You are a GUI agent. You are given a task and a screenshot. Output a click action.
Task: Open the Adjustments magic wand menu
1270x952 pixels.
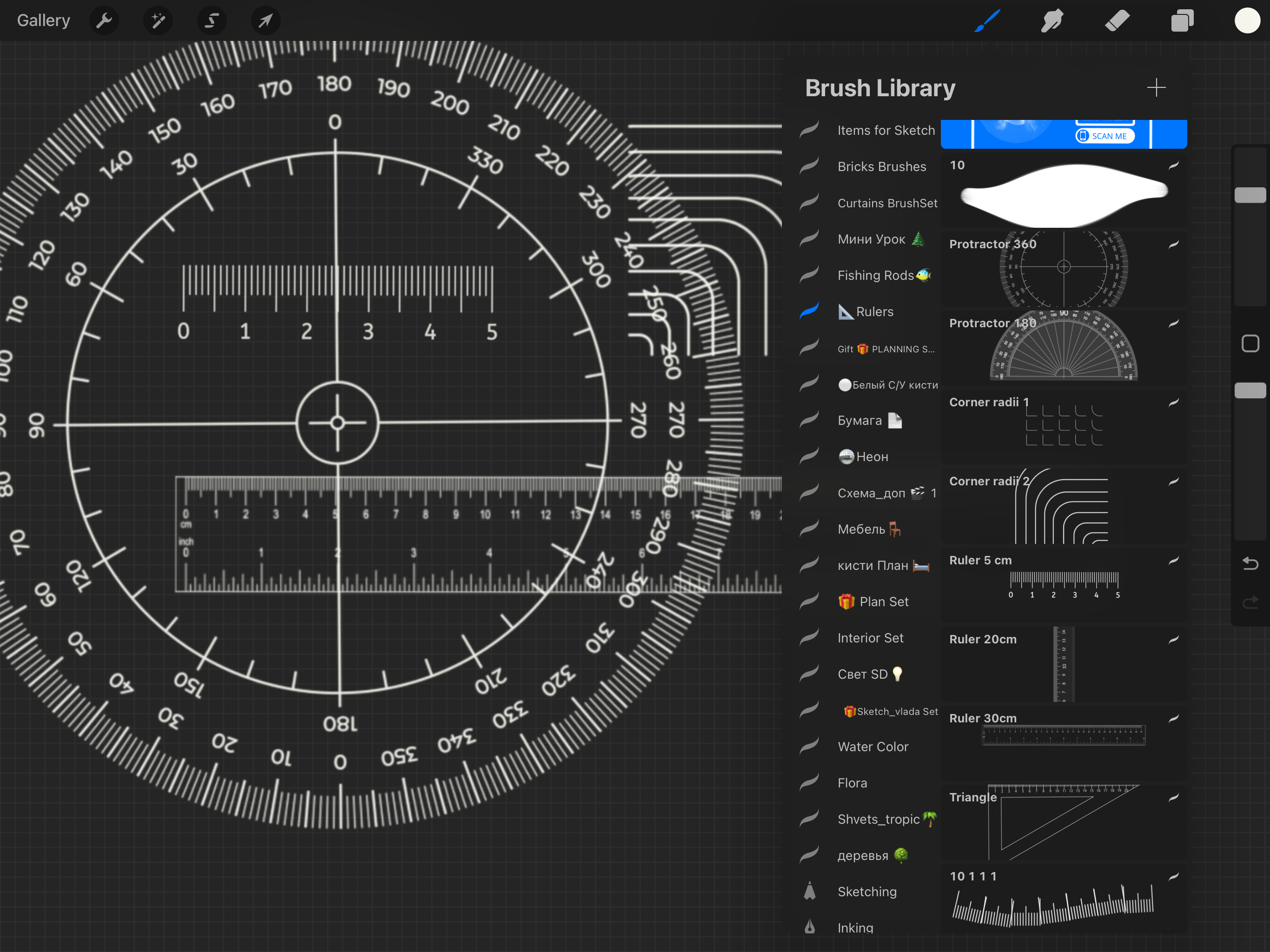[157, 20]
